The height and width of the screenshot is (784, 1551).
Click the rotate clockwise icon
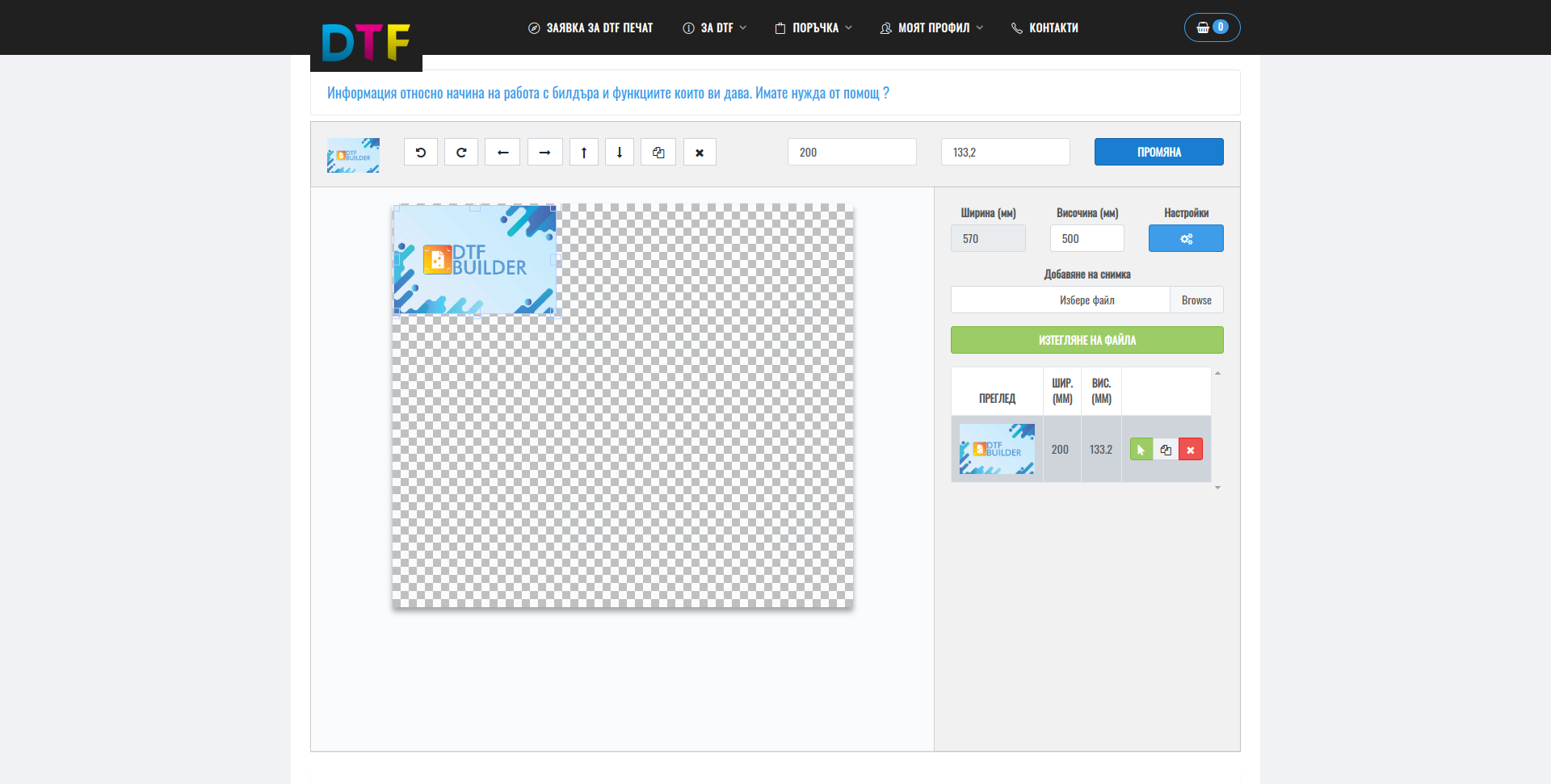[461, 153]
